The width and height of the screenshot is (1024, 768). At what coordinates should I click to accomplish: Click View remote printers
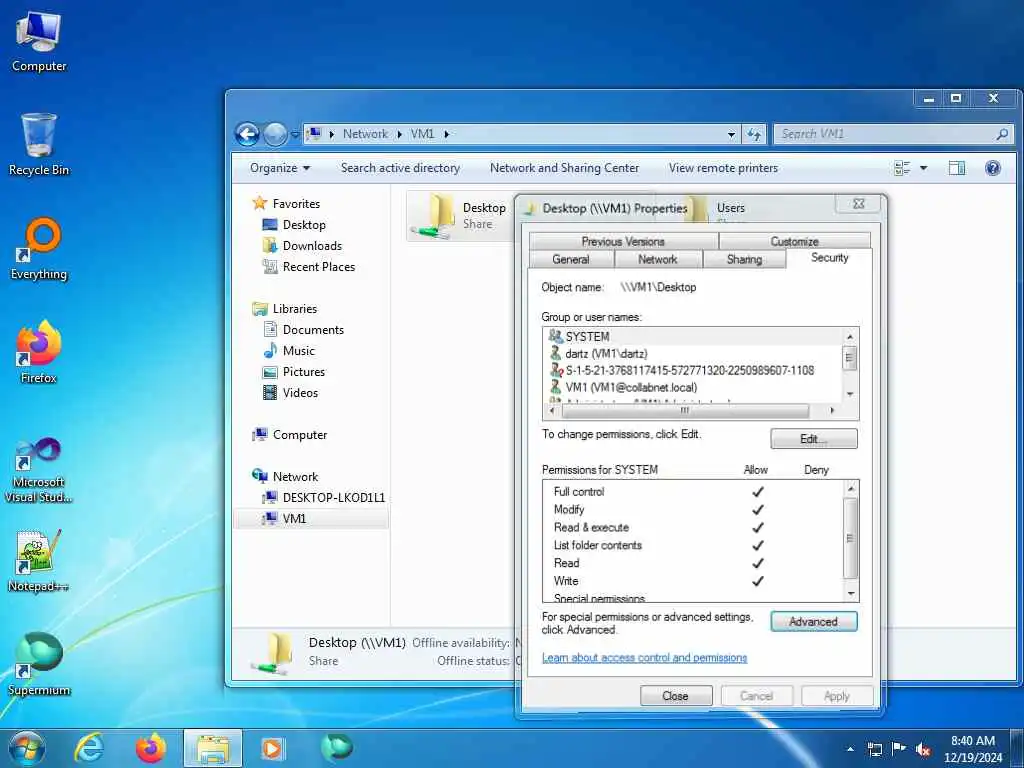[x=724, y=168]
